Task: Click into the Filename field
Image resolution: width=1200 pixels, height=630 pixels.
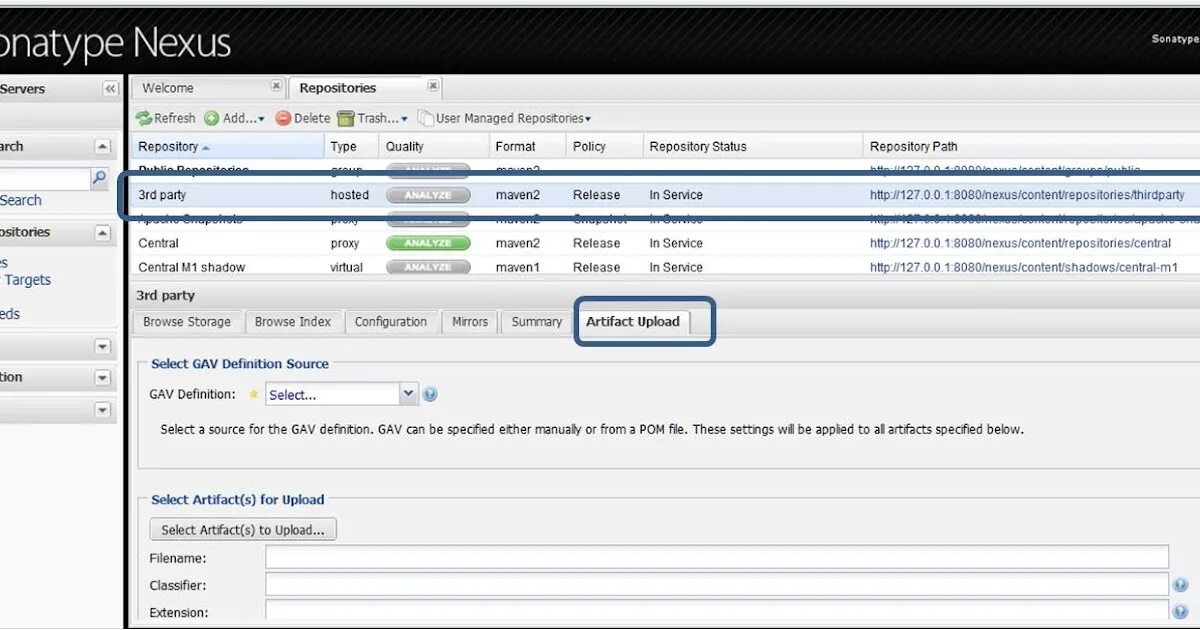Action: (x=717, y=557)
